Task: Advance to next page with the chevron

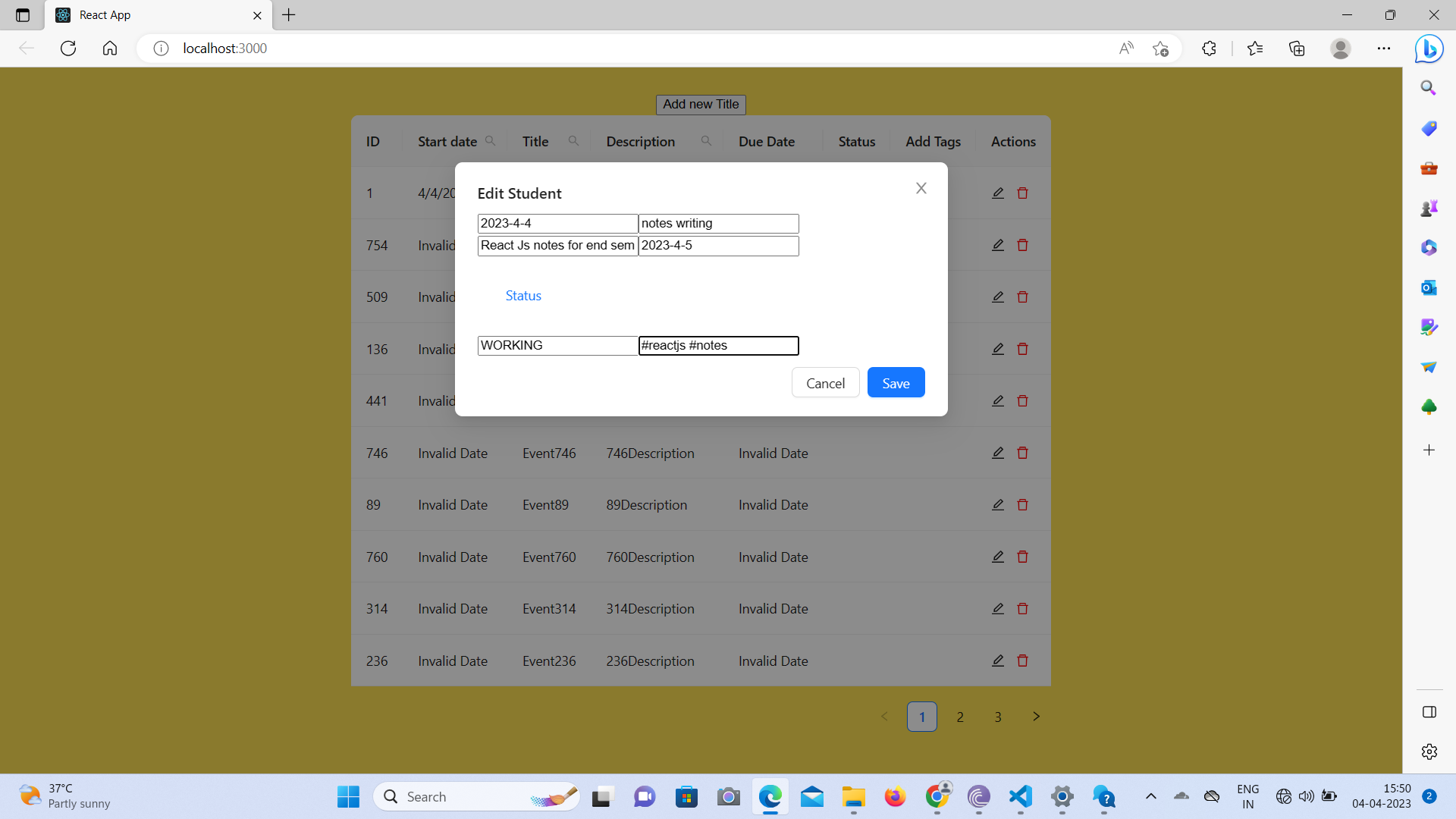Action: pyautogui.click(x=1036, y=716)
